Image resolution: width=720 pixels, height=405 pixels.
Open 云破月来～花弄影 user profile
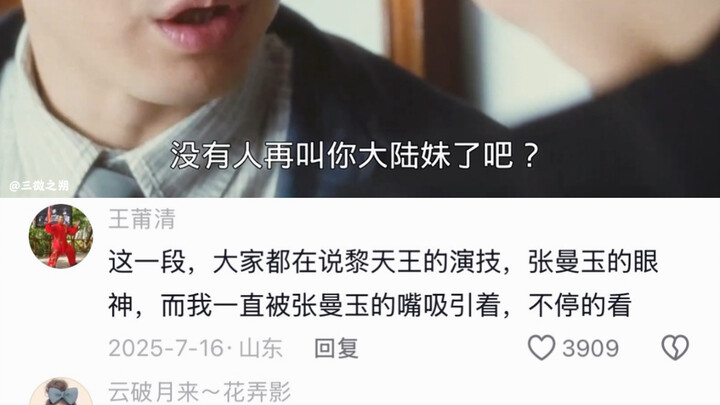pyautogui.click(x=200, y=392)
